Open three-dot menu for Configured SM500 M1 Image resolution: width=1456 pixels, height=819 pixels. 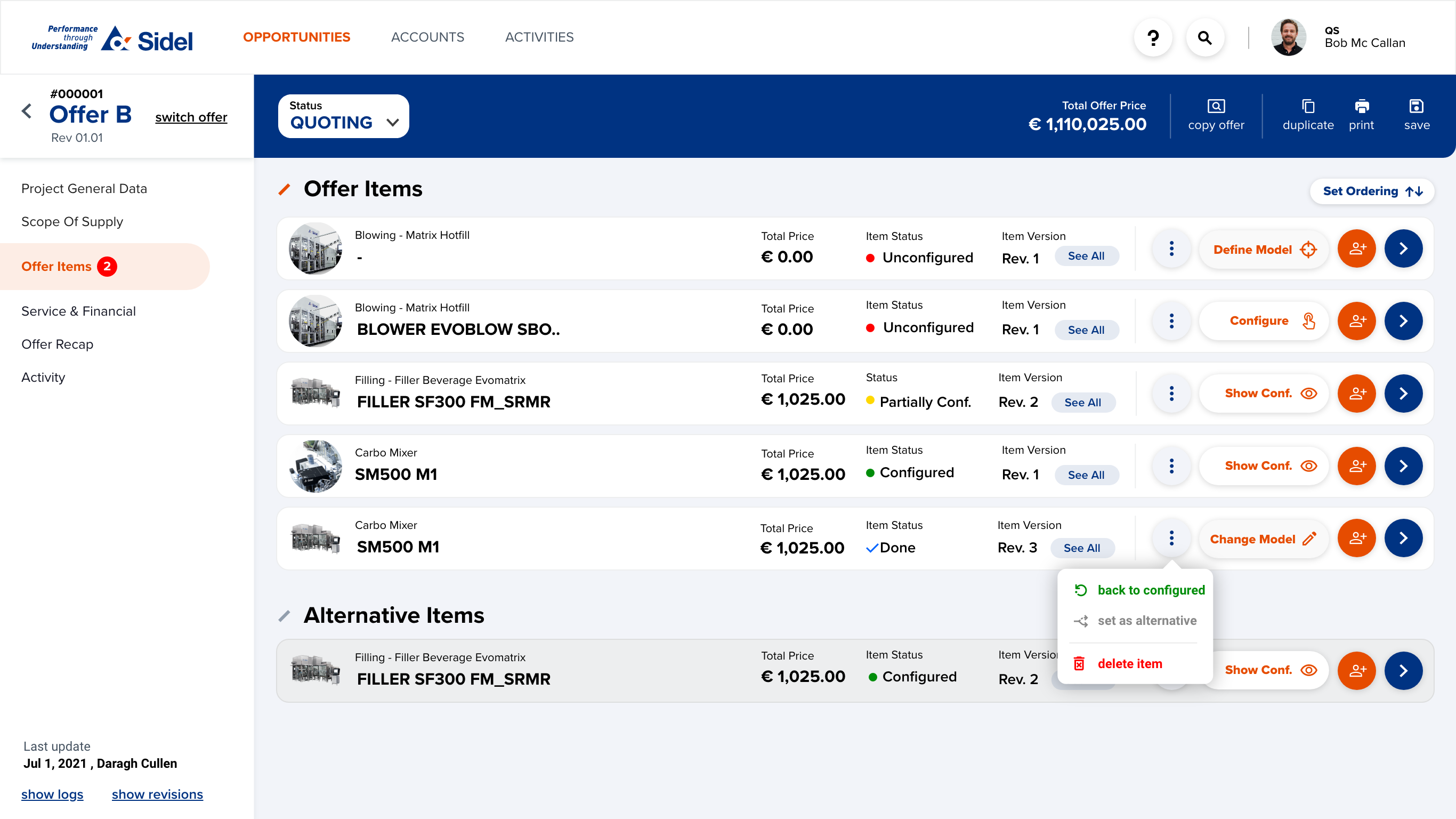click(x=1171, y=465)
